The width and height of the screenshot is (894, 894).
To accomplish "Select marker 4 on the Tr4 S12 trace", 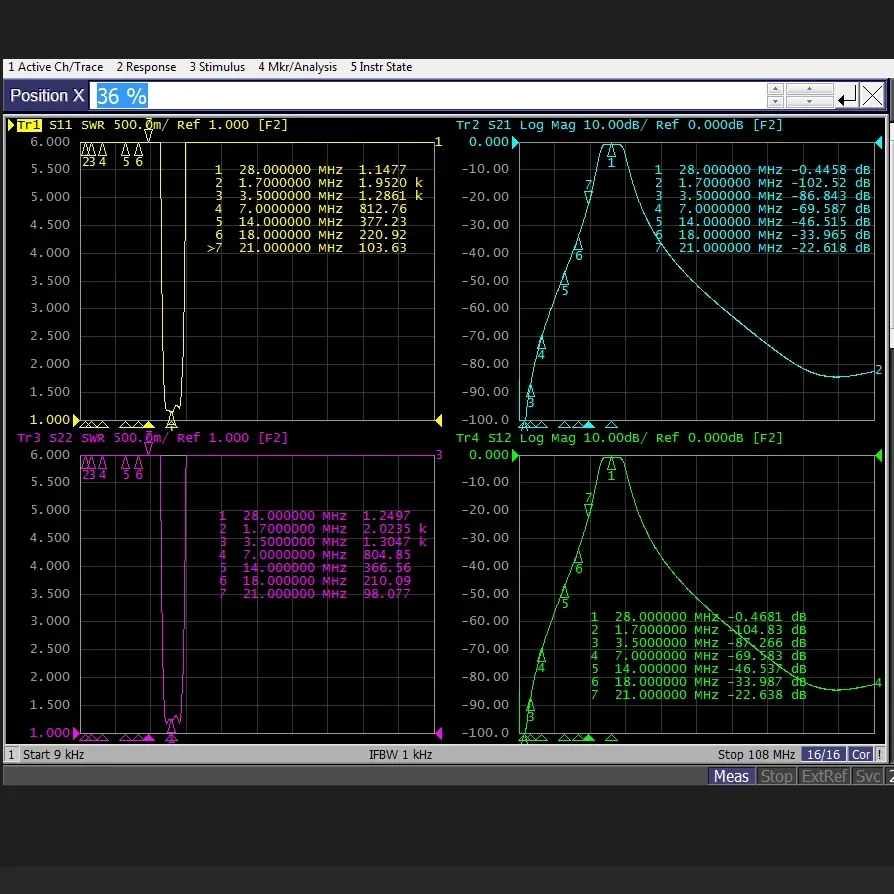I will [541, 657].
